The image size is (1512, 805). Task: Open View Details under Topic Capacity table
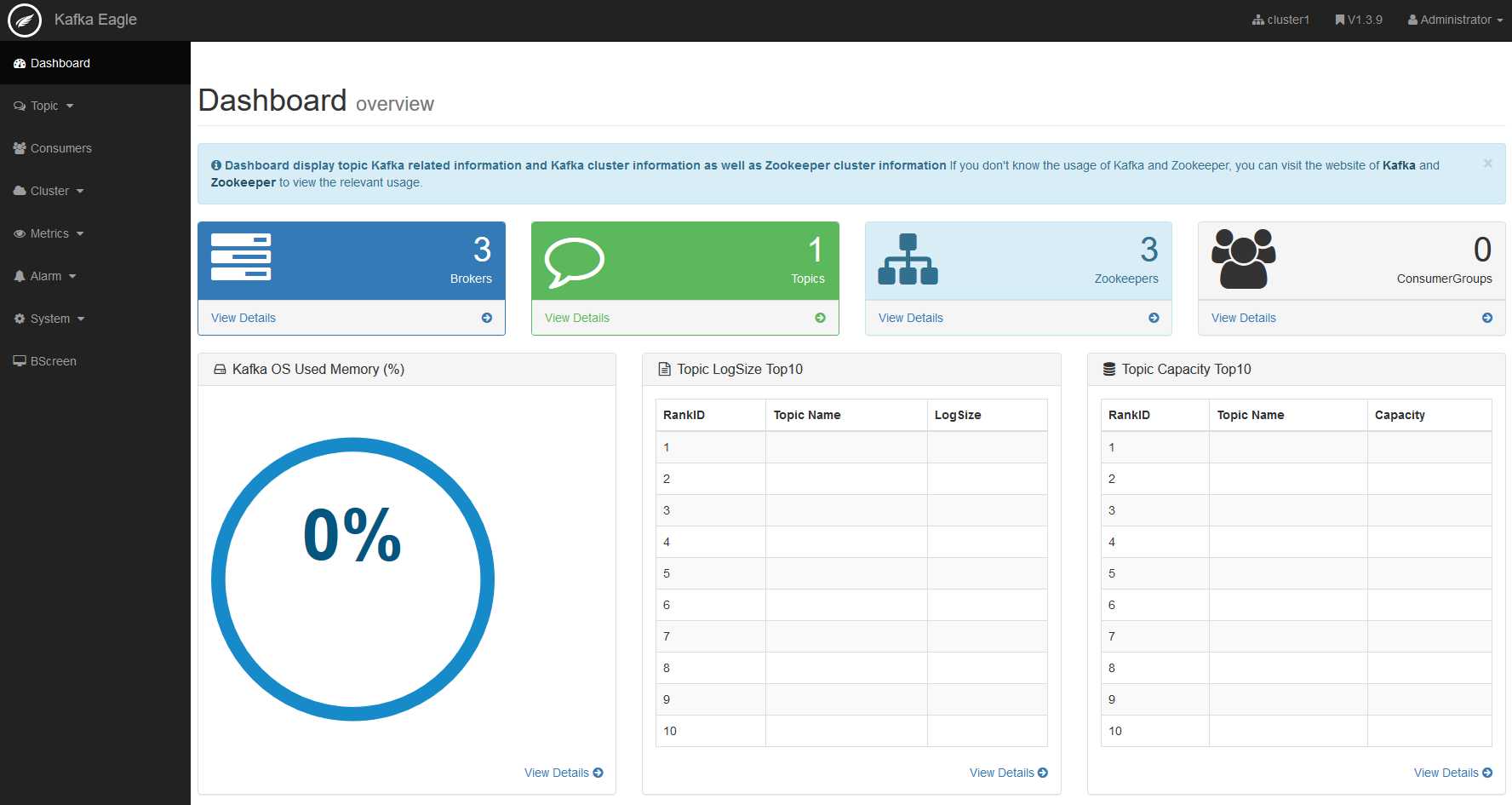(1453, 773)
